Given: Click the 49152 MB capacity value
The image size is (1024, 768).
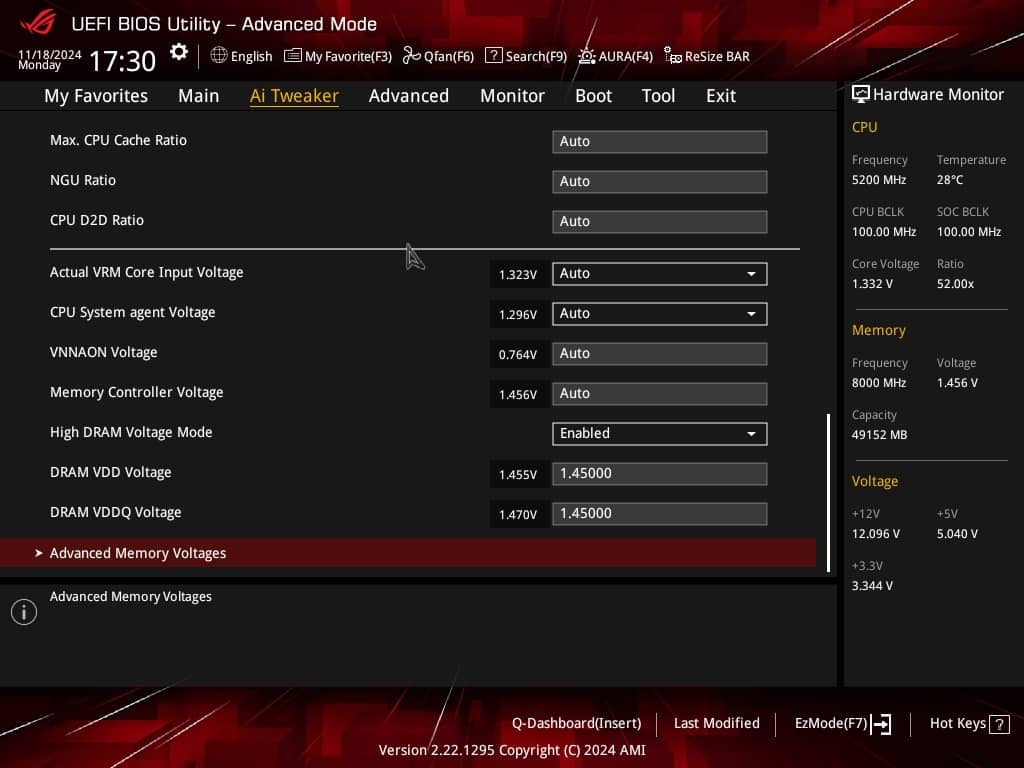Looking at the screenshot, I should point(879,435).
